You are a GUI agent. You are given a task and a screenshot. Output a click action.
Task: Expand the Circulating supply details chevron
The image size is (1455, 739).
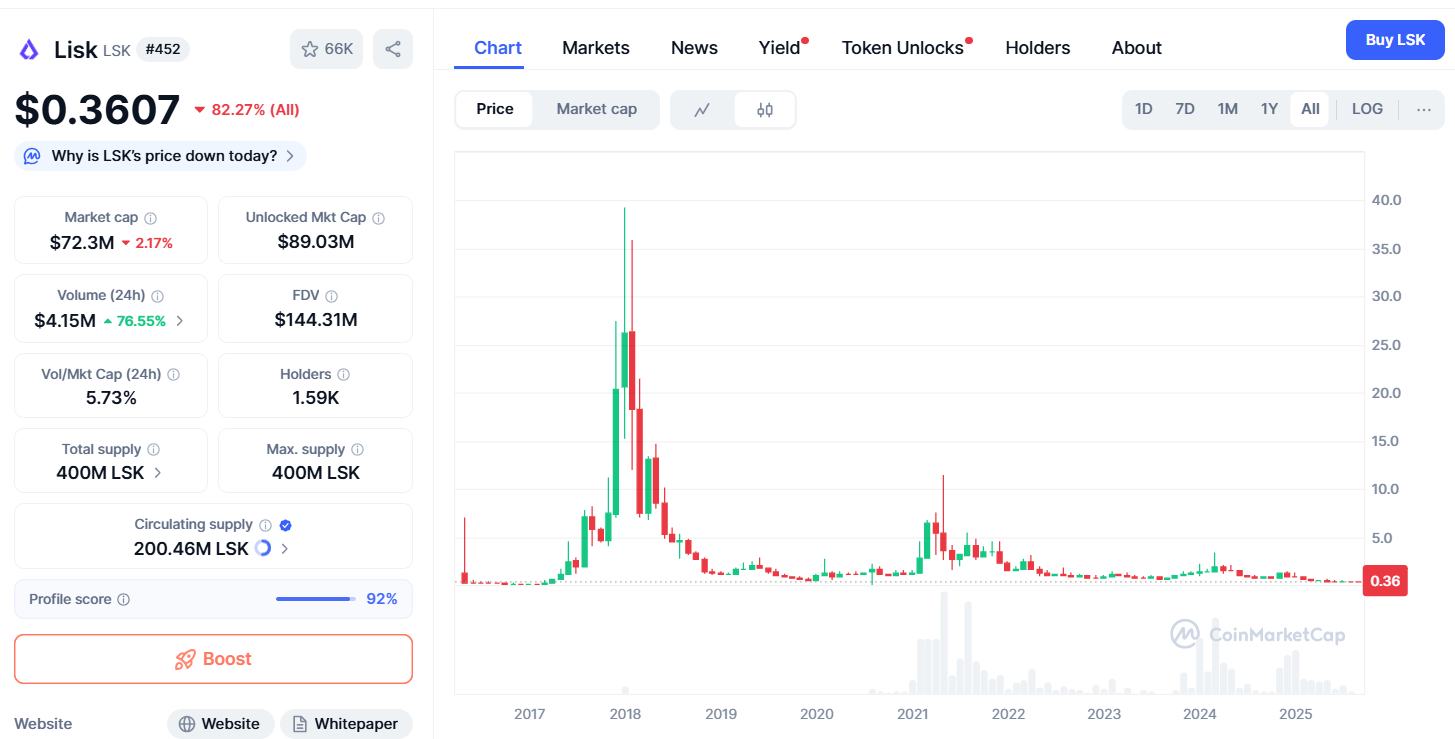[x=285, y=549]
